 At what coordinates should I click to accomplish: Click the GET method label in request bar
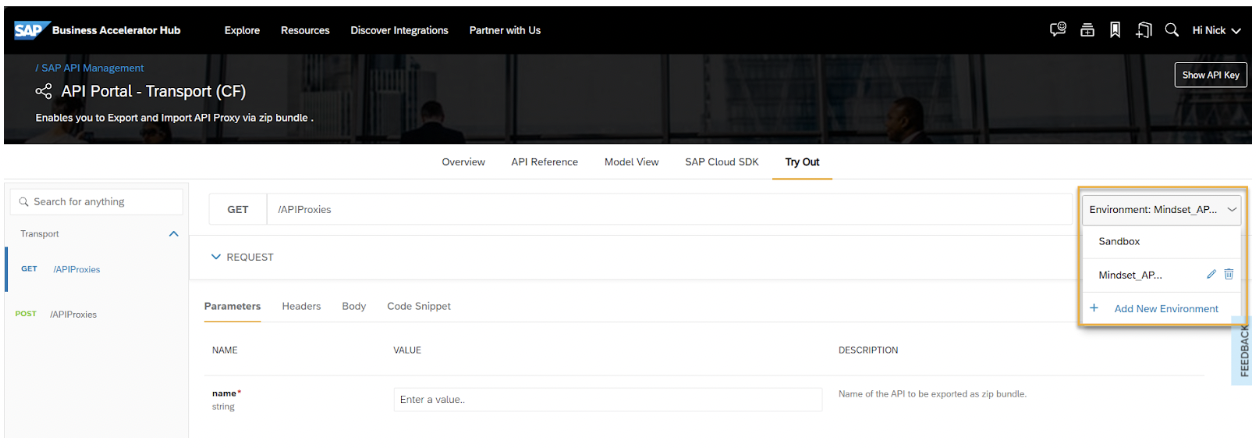pyautogui.click(x=238, y=210)
